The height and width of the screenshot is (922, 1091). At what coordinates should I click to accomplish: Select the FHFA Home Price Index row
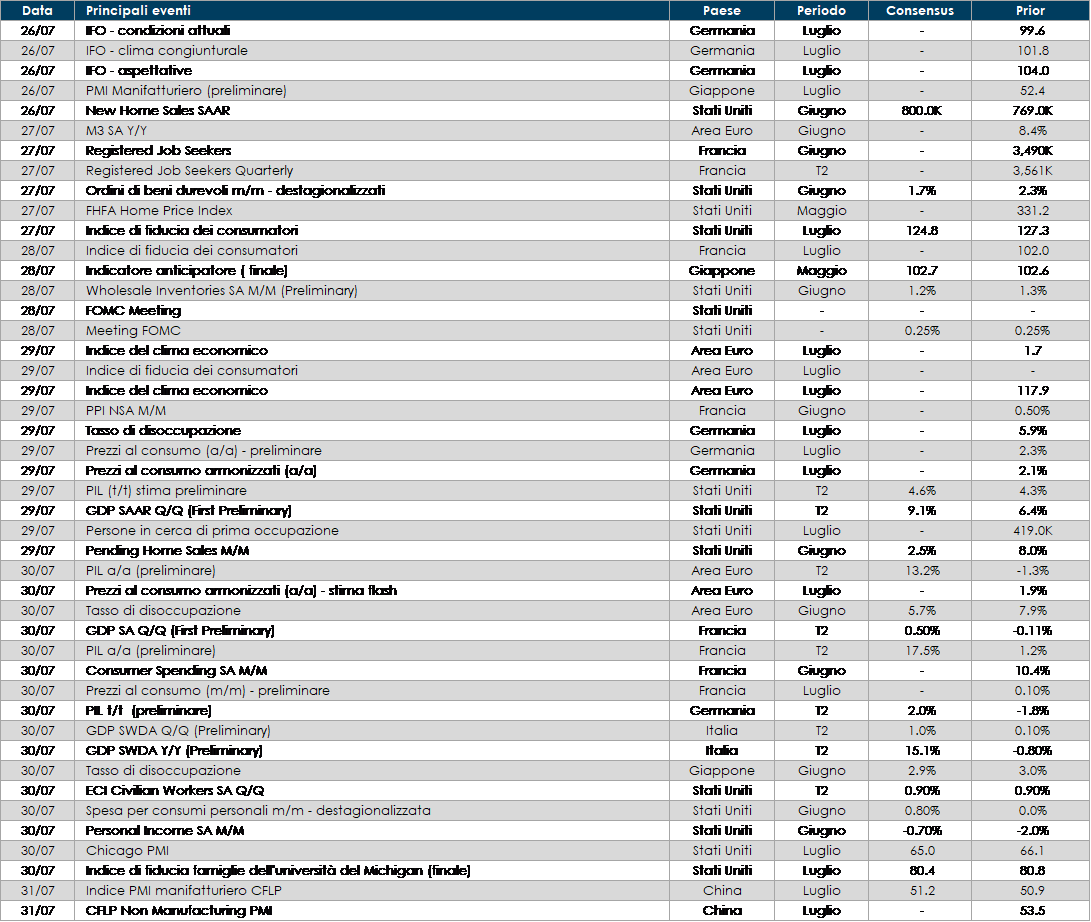coord(159,211)
